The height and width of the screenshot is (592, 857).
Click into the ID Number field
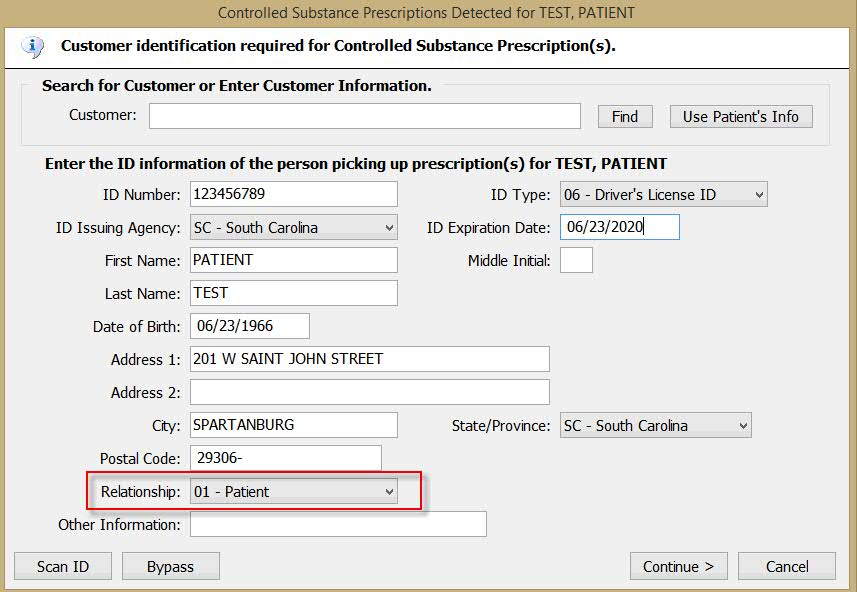point(294,194)
